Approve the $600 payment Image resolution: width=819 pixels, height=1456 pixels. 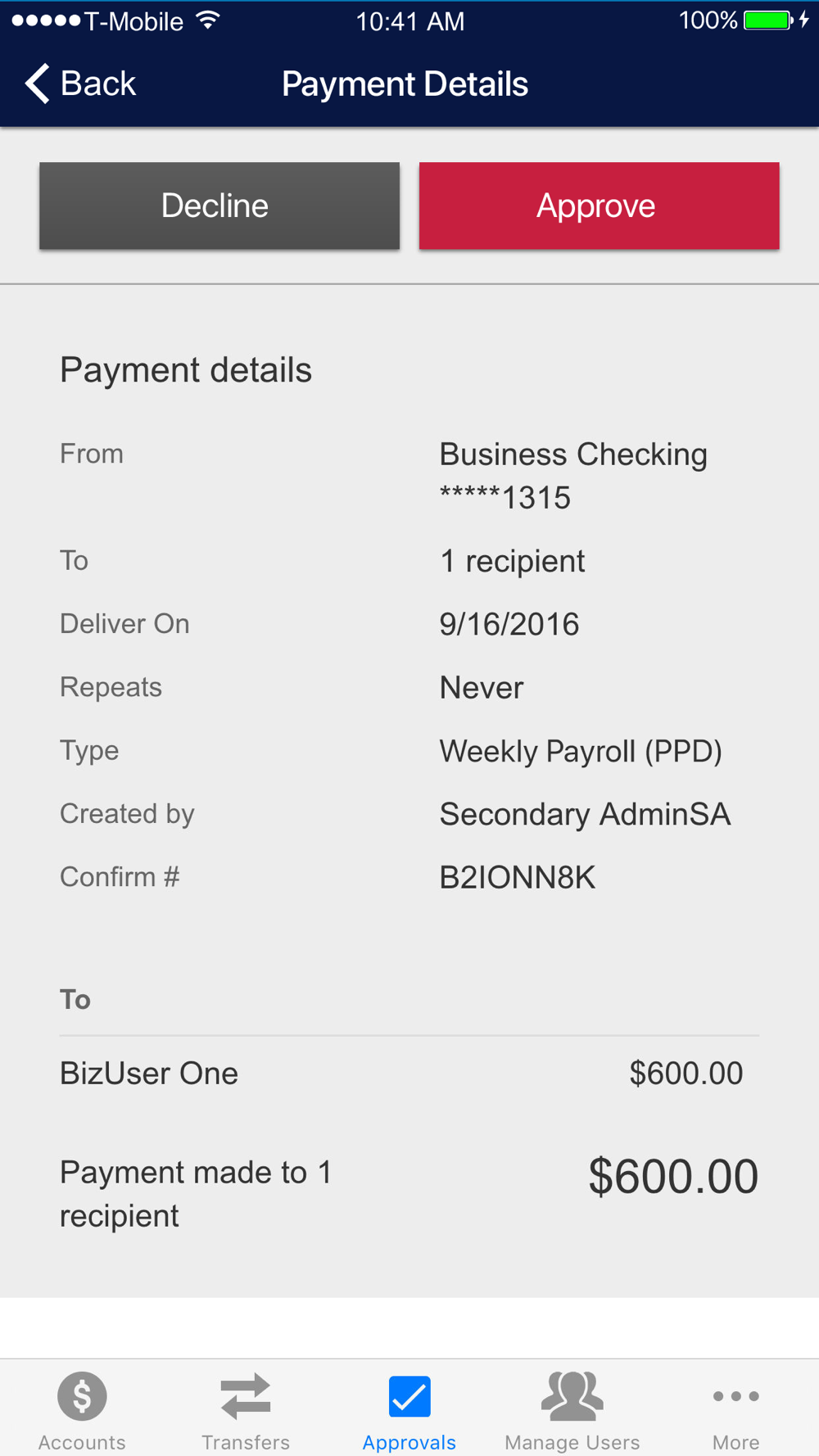(599, 206)
